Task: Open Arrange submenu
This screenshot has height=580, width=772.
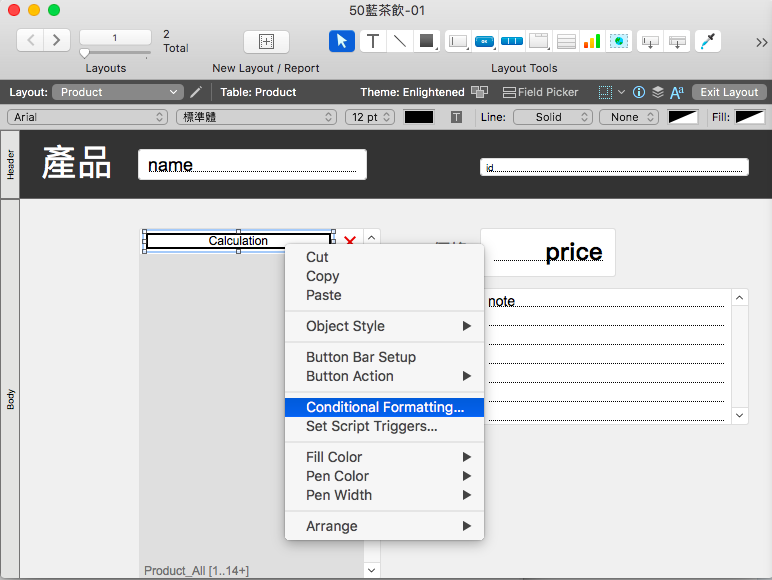Action: point(384,526)
